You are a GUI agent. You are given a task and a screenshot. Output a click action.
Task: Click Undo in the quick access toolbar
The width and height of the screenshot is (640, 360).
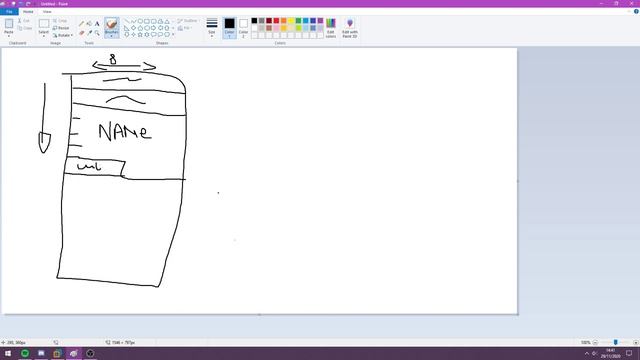[21, 4]
